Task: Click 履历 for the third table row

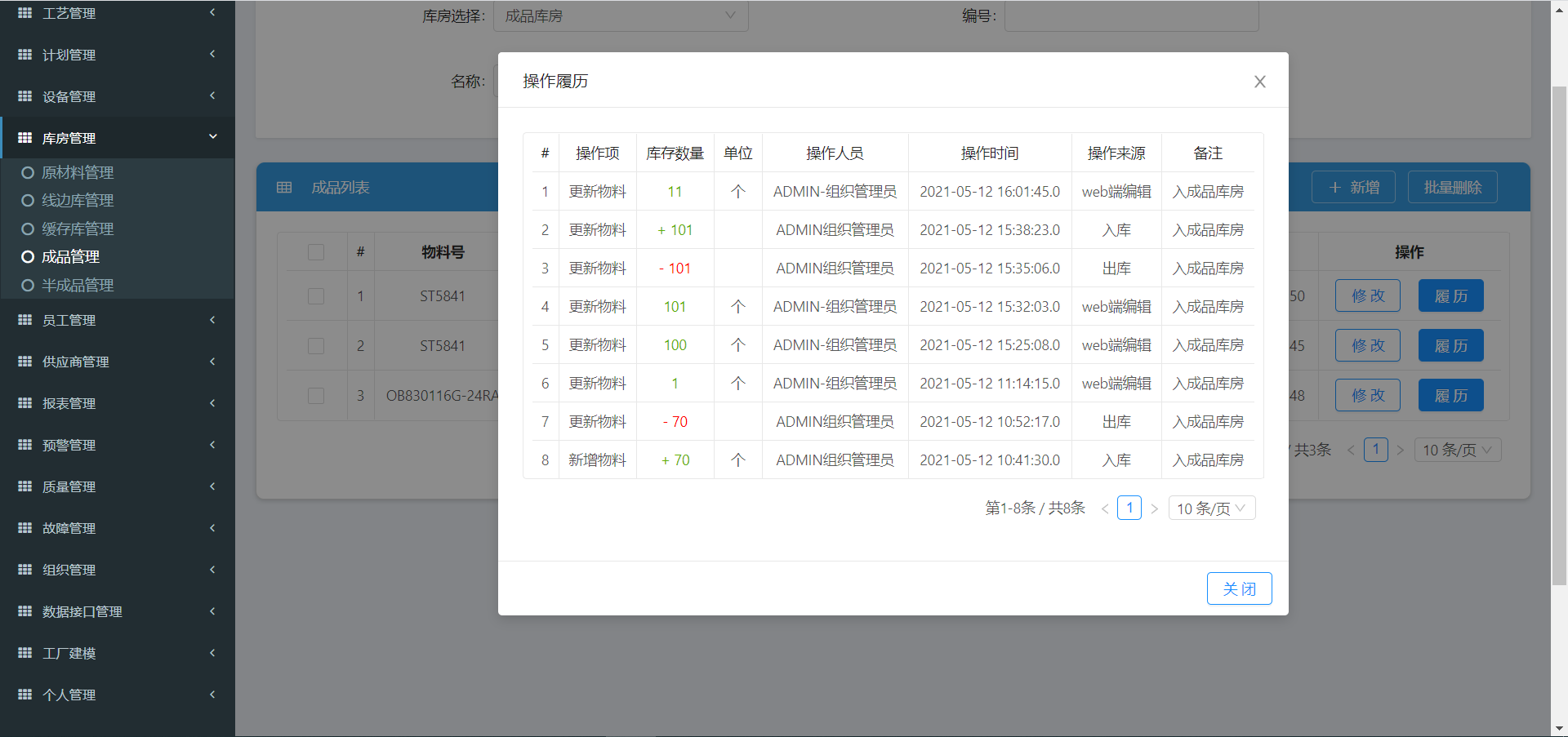Action: point(1451,395)
